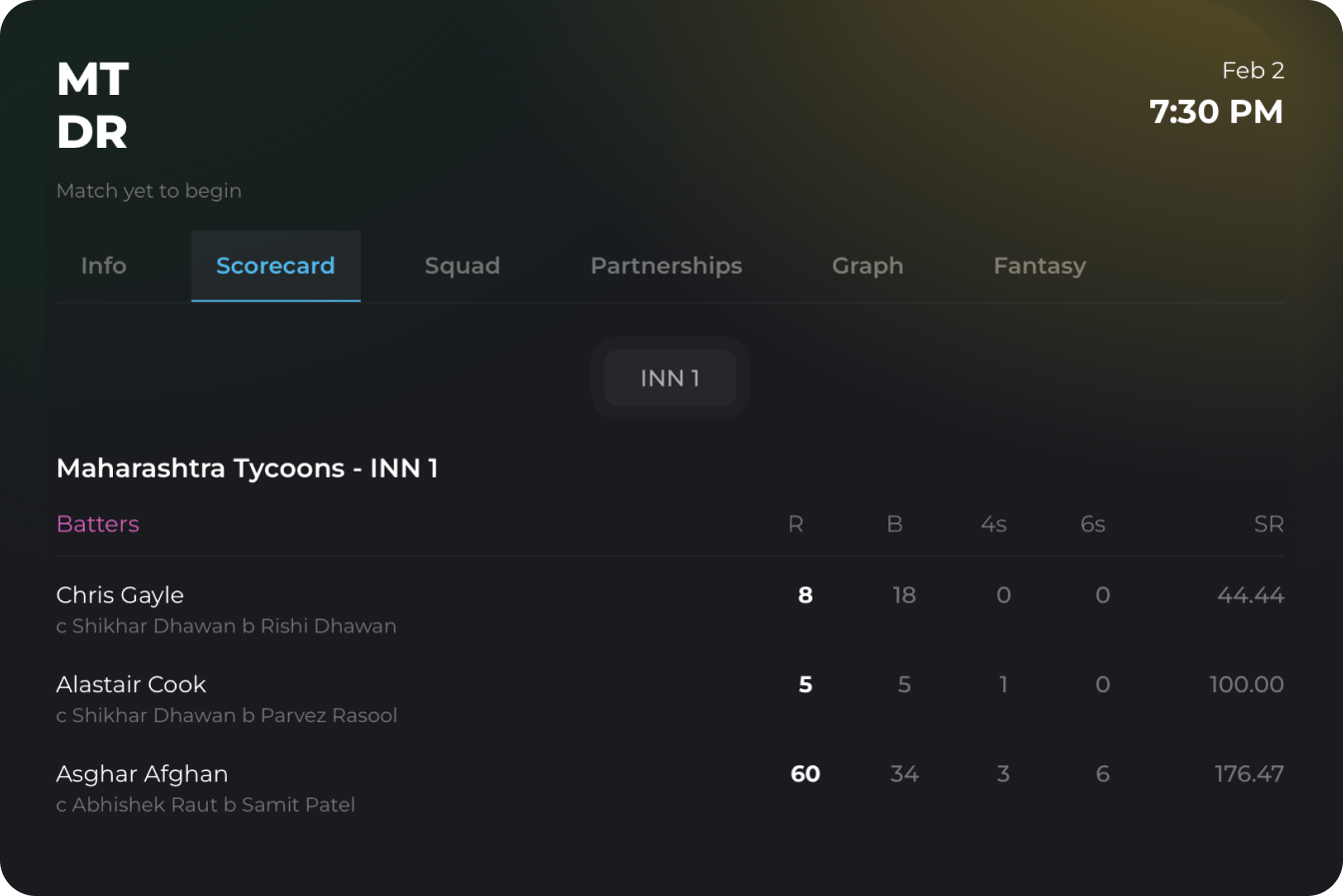
Task: Open Asghar Afghan's player profile
Action: [x=142, y=774]
